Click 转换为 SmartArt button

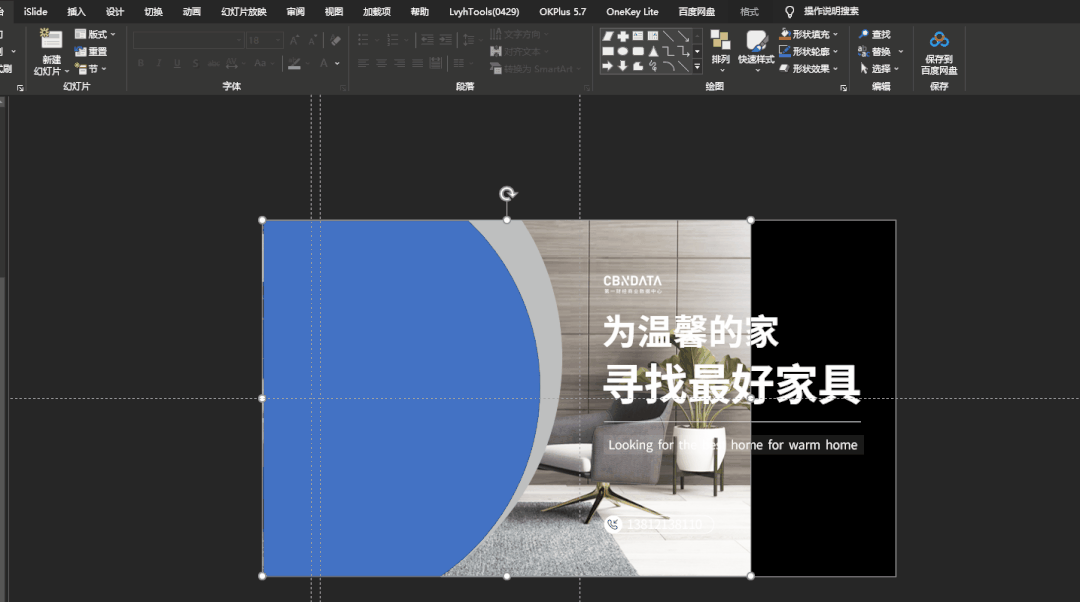click(534, 69)
